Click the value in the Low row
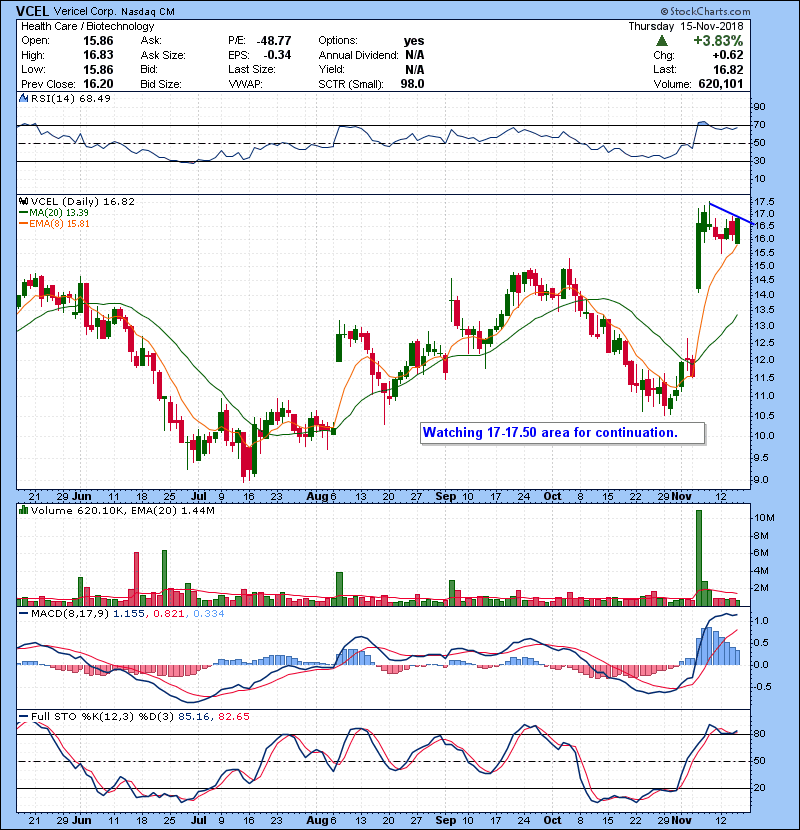Viewport: 800px width, 830px height. (98, 69)
